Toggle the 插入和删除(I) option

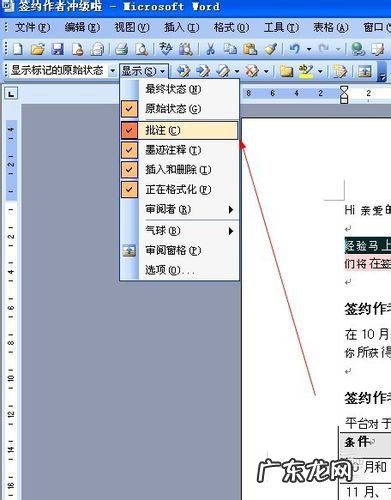[x=180, y=170]
